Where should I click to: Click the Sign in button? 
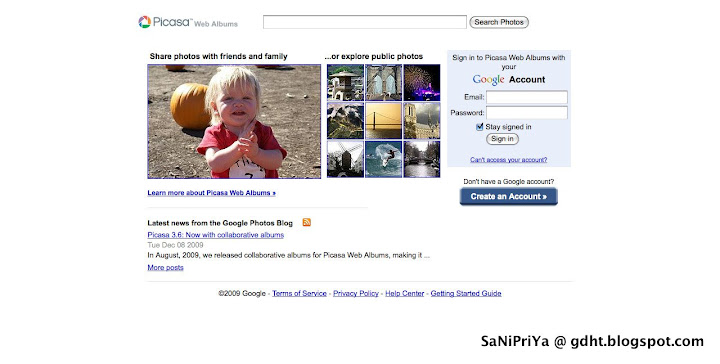coord(502,139)
